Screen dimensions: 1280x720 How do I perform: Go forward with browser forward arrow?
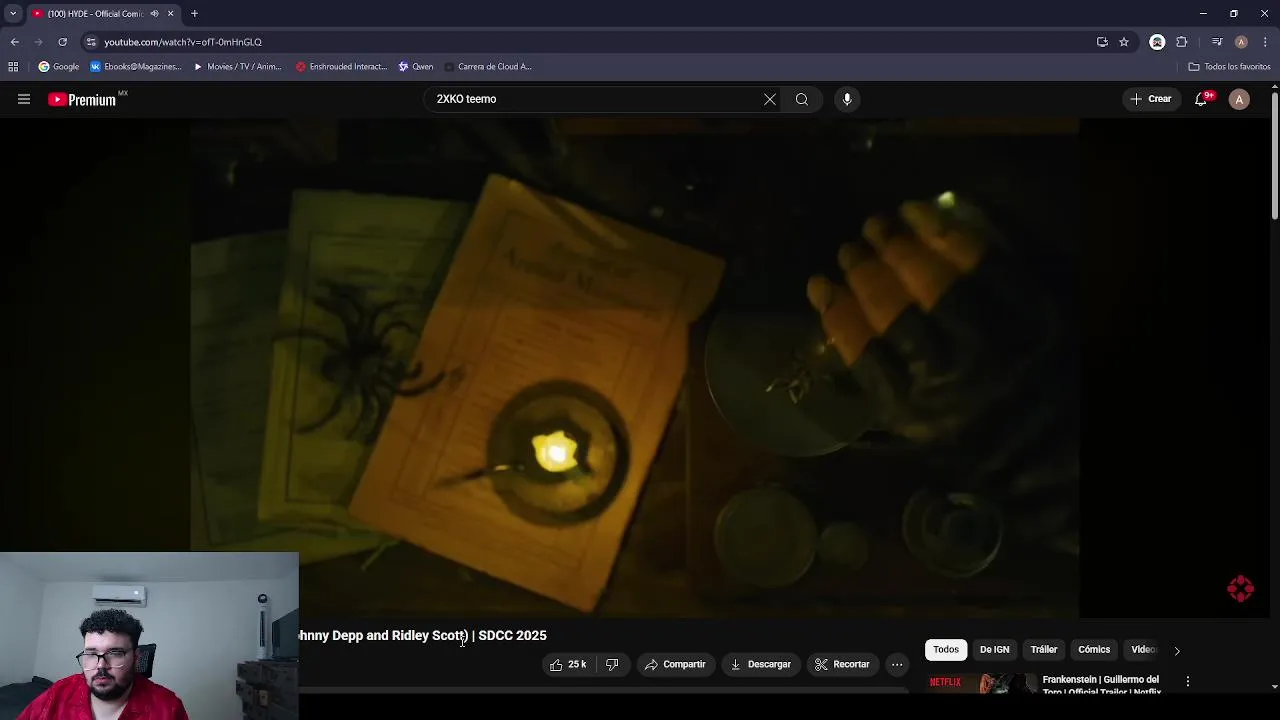click(38, 42)
